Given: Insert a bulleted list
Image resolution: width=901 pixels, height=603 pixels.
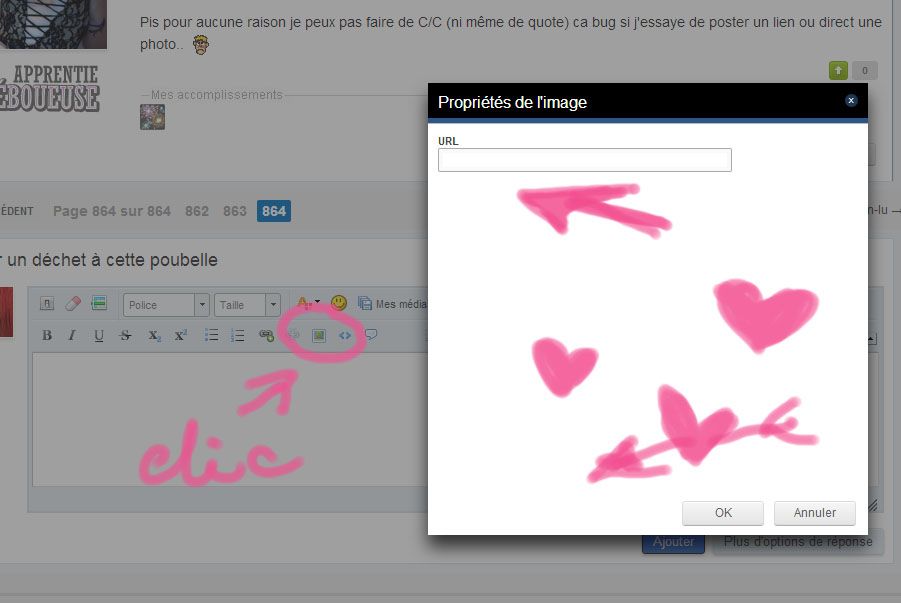Looking at the screenshot, I should click(212, 336).
